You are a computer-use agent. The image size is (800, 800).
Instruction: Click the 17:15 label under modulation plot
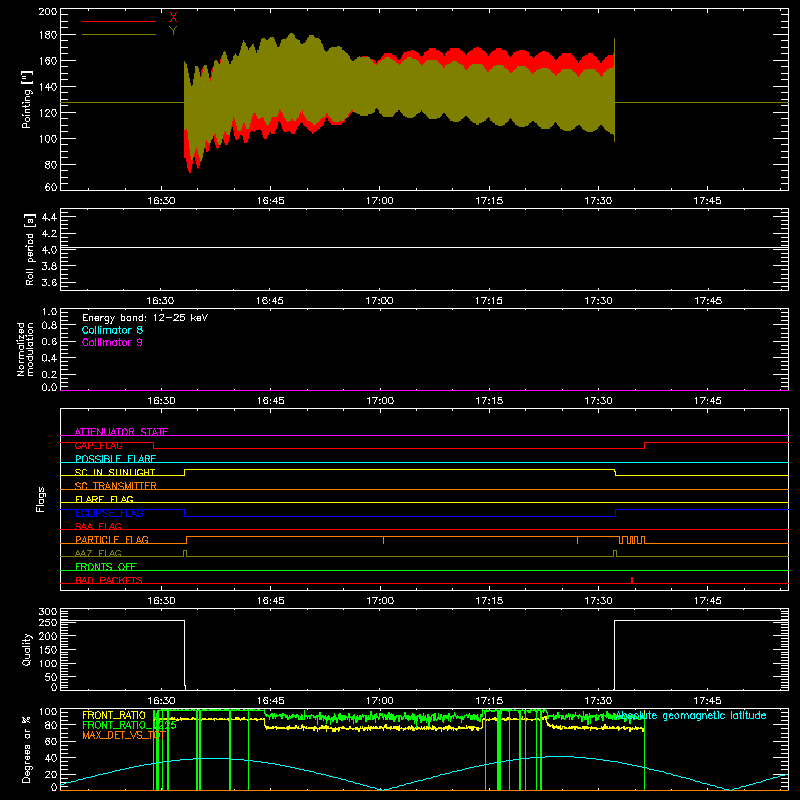pyautogui.click(x=489, y=401)
